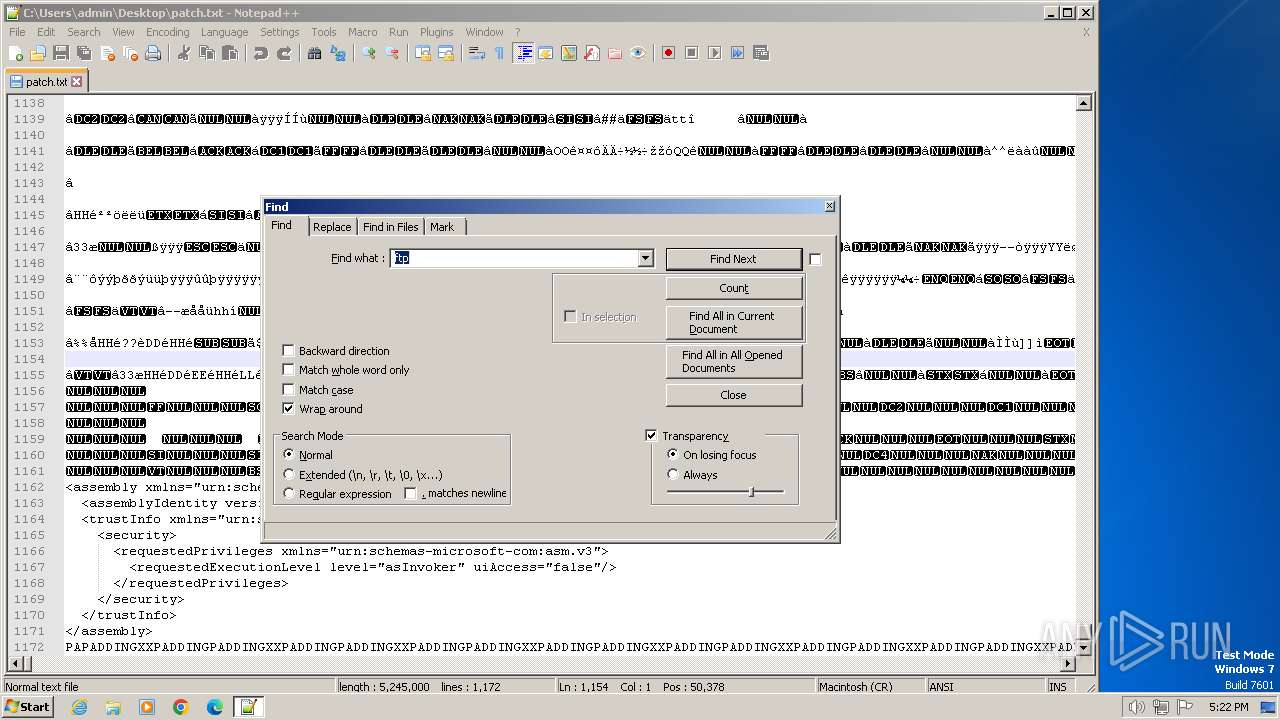The width and height of the screenshot is (1280, 720).
Task: Switch to the Replace tab
Action: (x=332, y=227)
